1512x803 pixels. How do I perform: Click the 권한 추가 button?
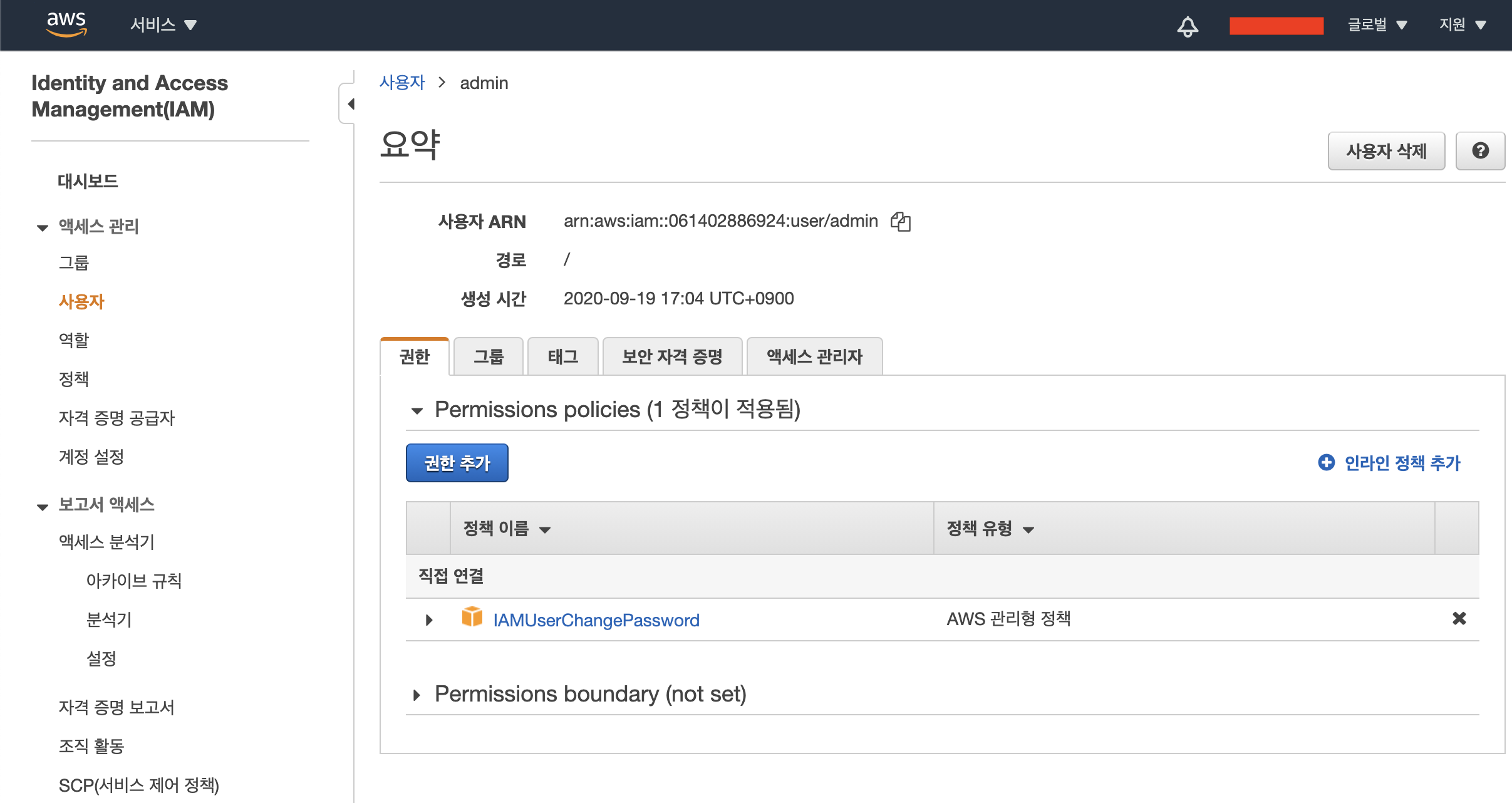point(457,463)
